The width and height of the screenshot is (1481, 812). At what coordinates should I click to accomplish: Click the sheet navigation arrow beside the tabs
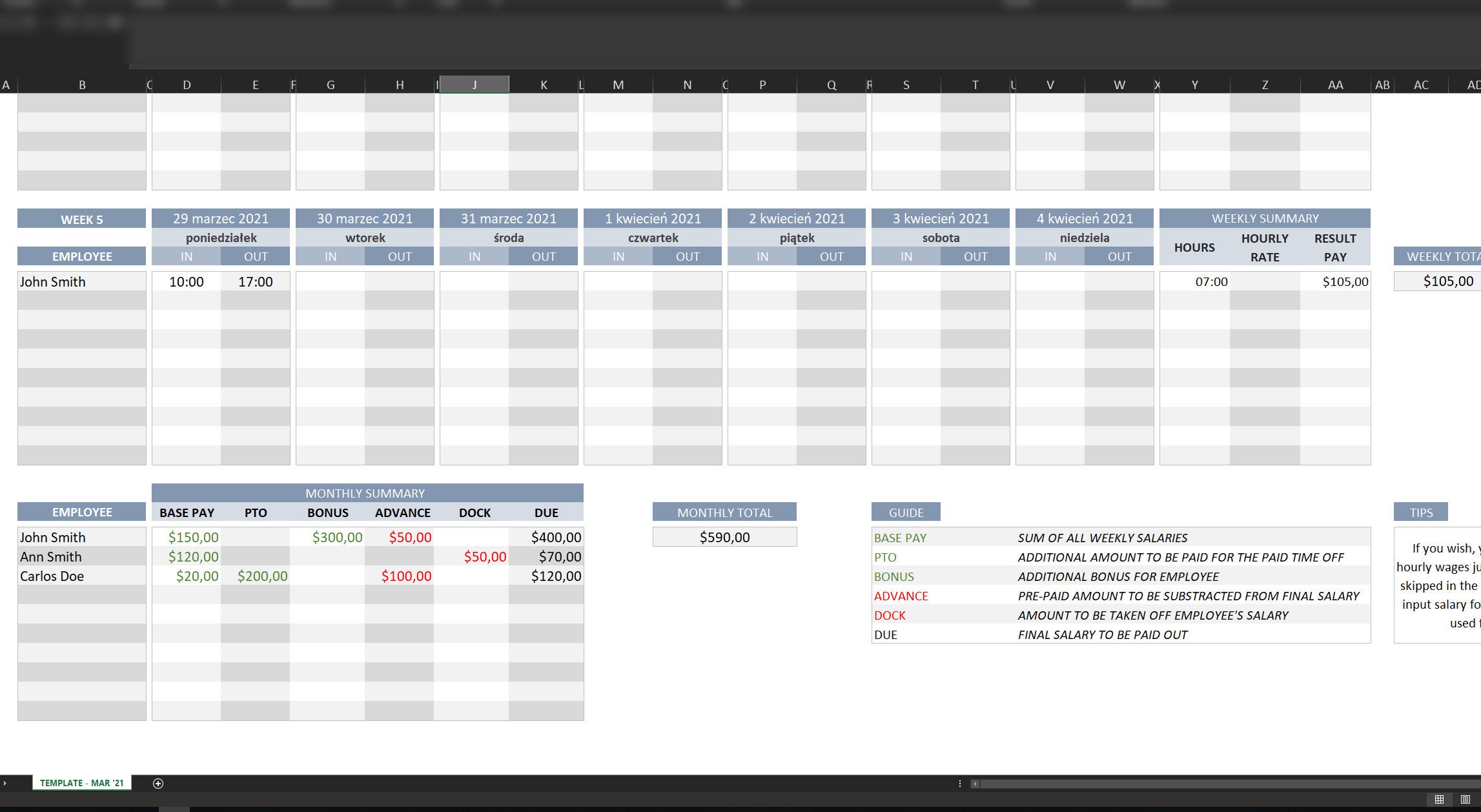click(x=6, y=783)
